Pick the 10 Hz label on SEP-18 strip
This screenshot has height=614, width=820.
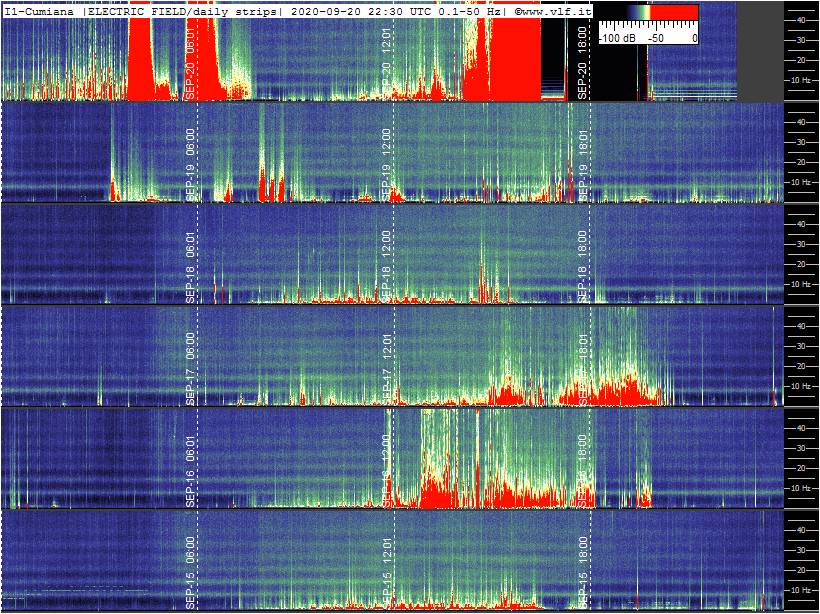click(803, 284)
